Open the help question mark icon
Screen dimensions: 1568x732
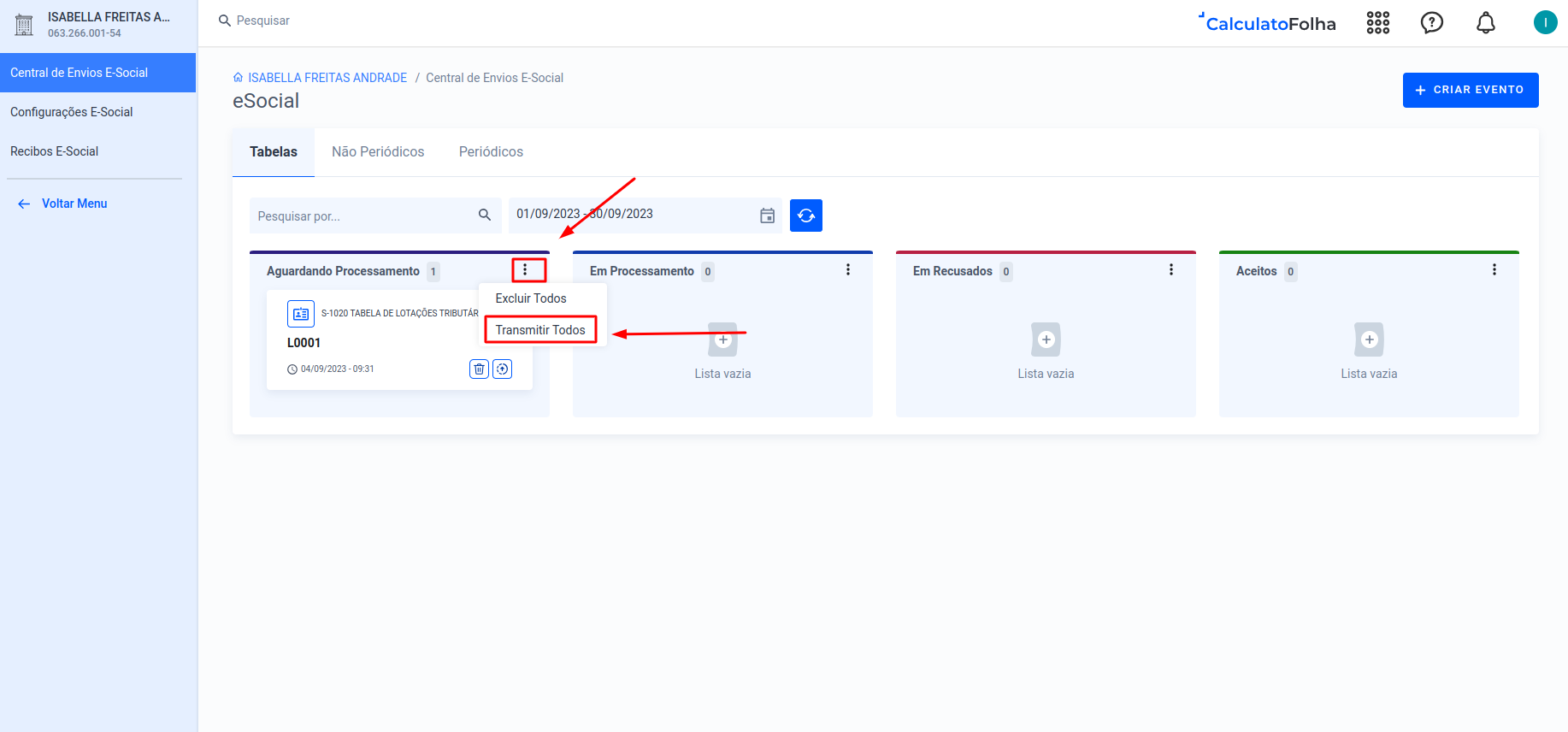(1431, 23)
